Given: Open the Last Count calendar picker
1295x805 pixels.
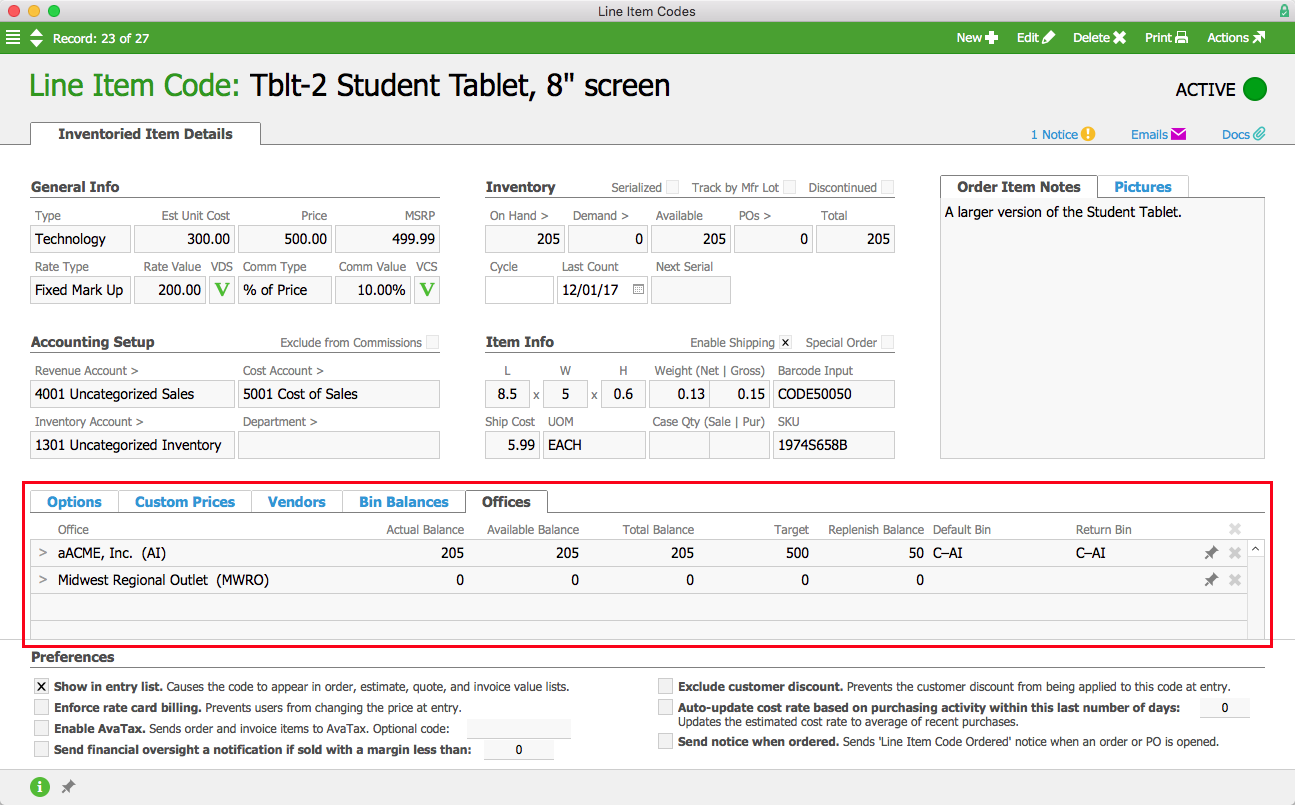Looking at the screenshot, I should click(638, 290).
